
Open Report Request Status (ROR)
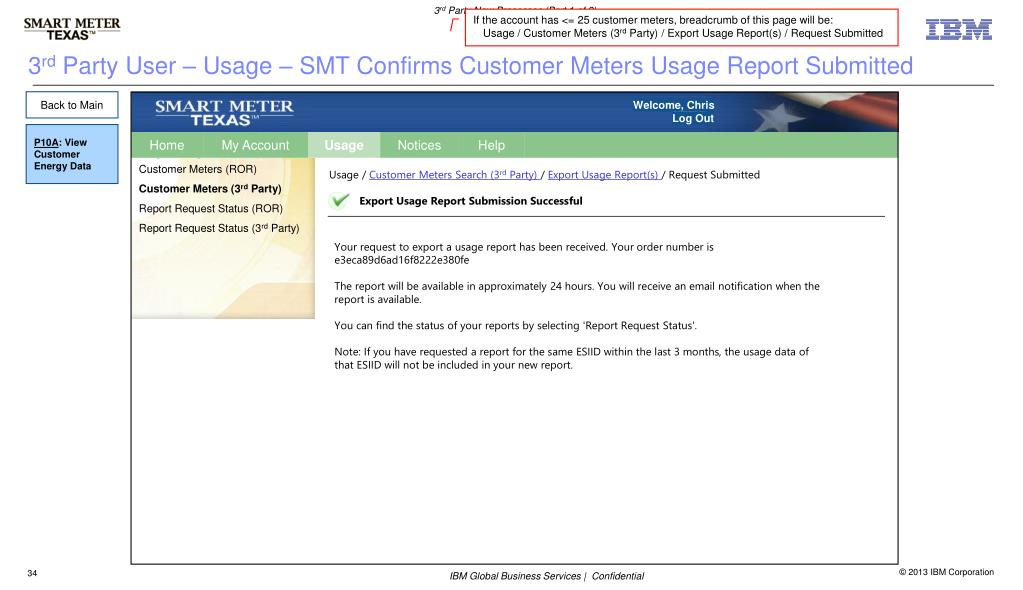[x=211, y=209]
